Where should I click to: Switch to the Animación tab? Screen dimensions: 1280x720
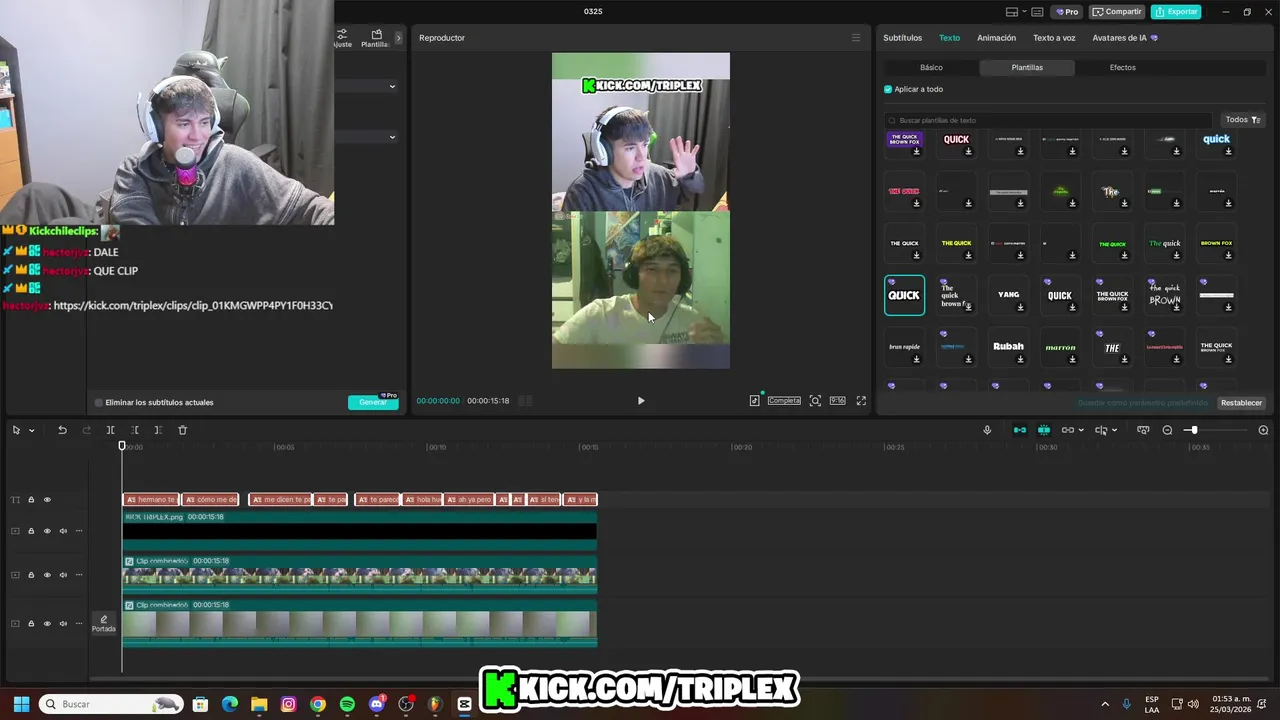(x=996, y=38)
